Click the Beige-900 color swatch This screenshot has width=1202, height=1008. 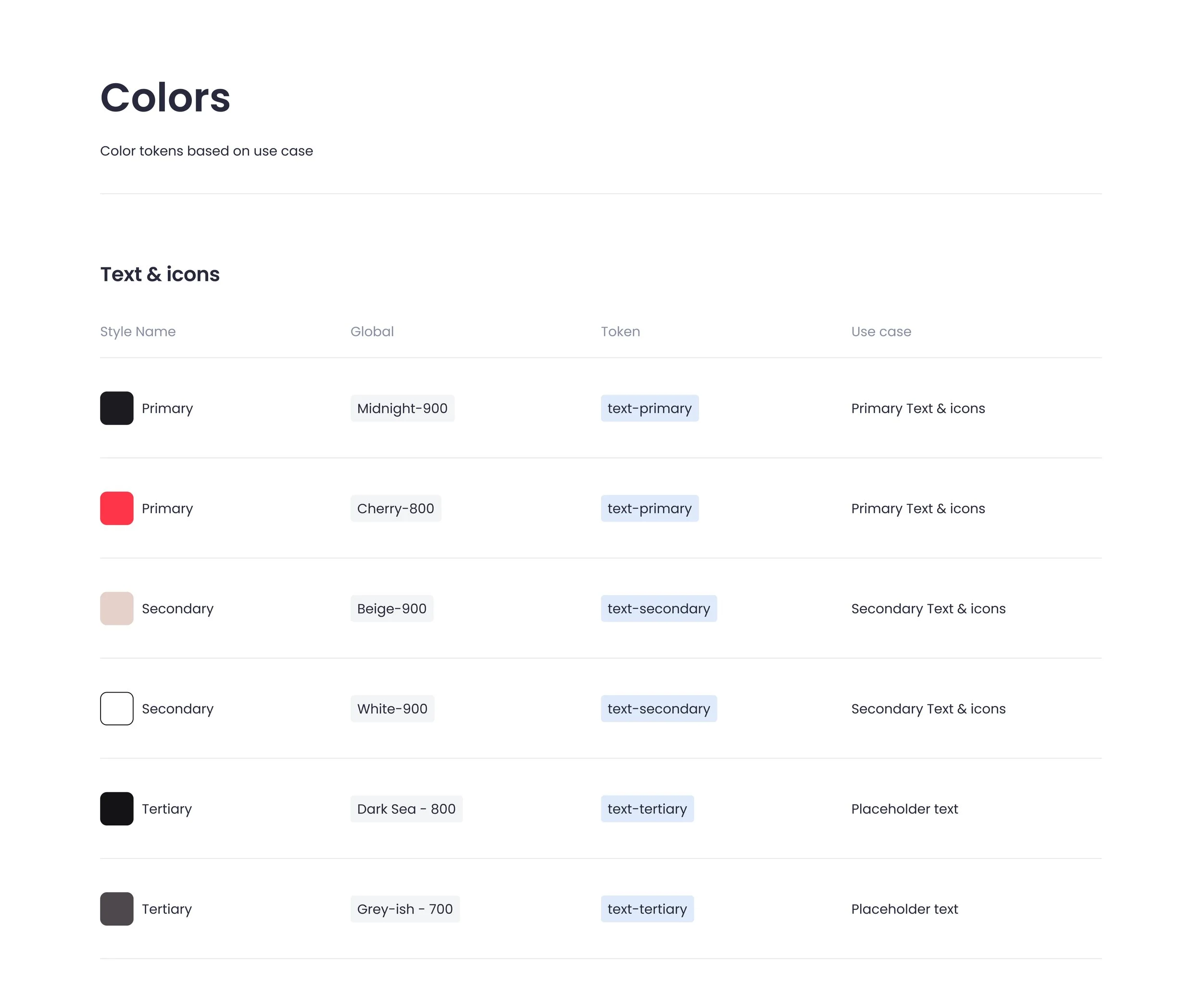[117, 609]
